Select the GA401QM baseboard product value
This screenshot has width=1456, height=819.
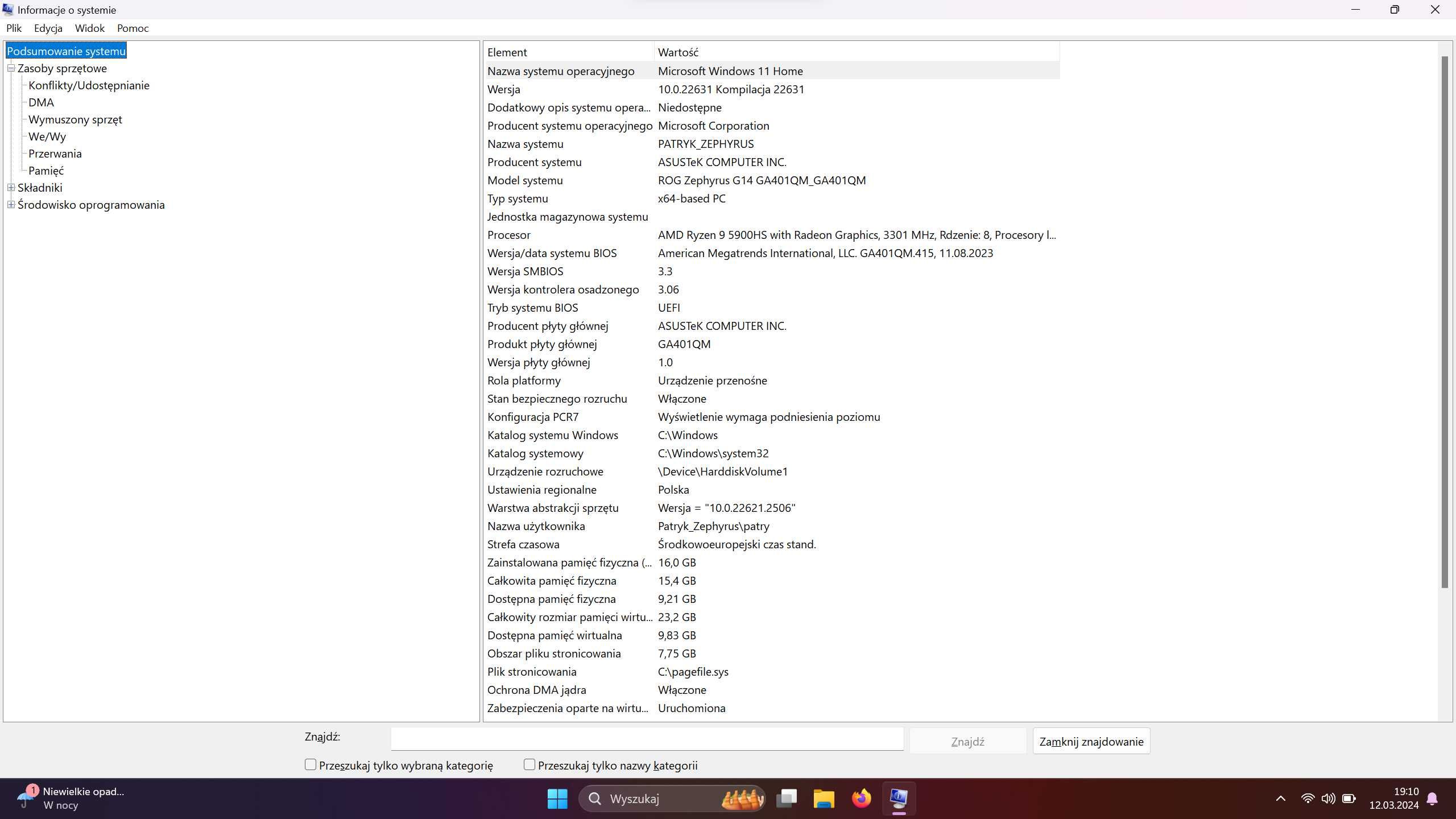(684, 344)
